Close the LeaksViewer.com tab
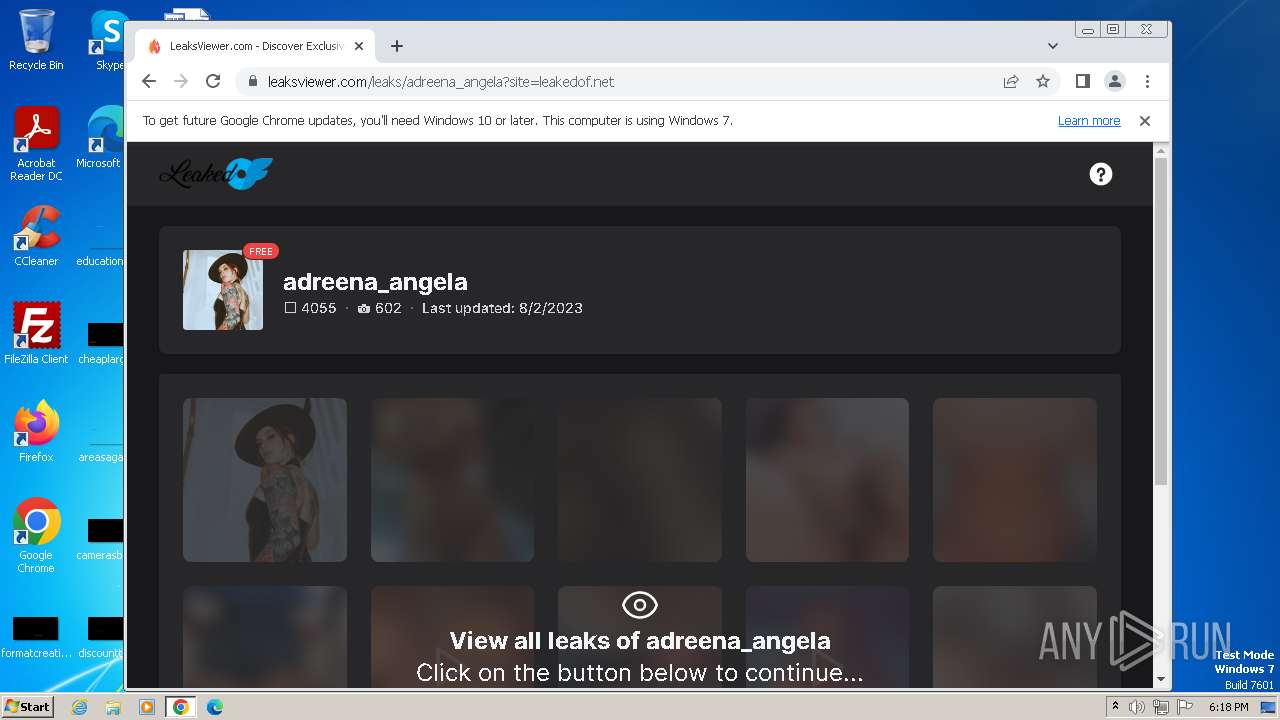The width and height of the screenshot is (1280, 720). tap(359, 46)
